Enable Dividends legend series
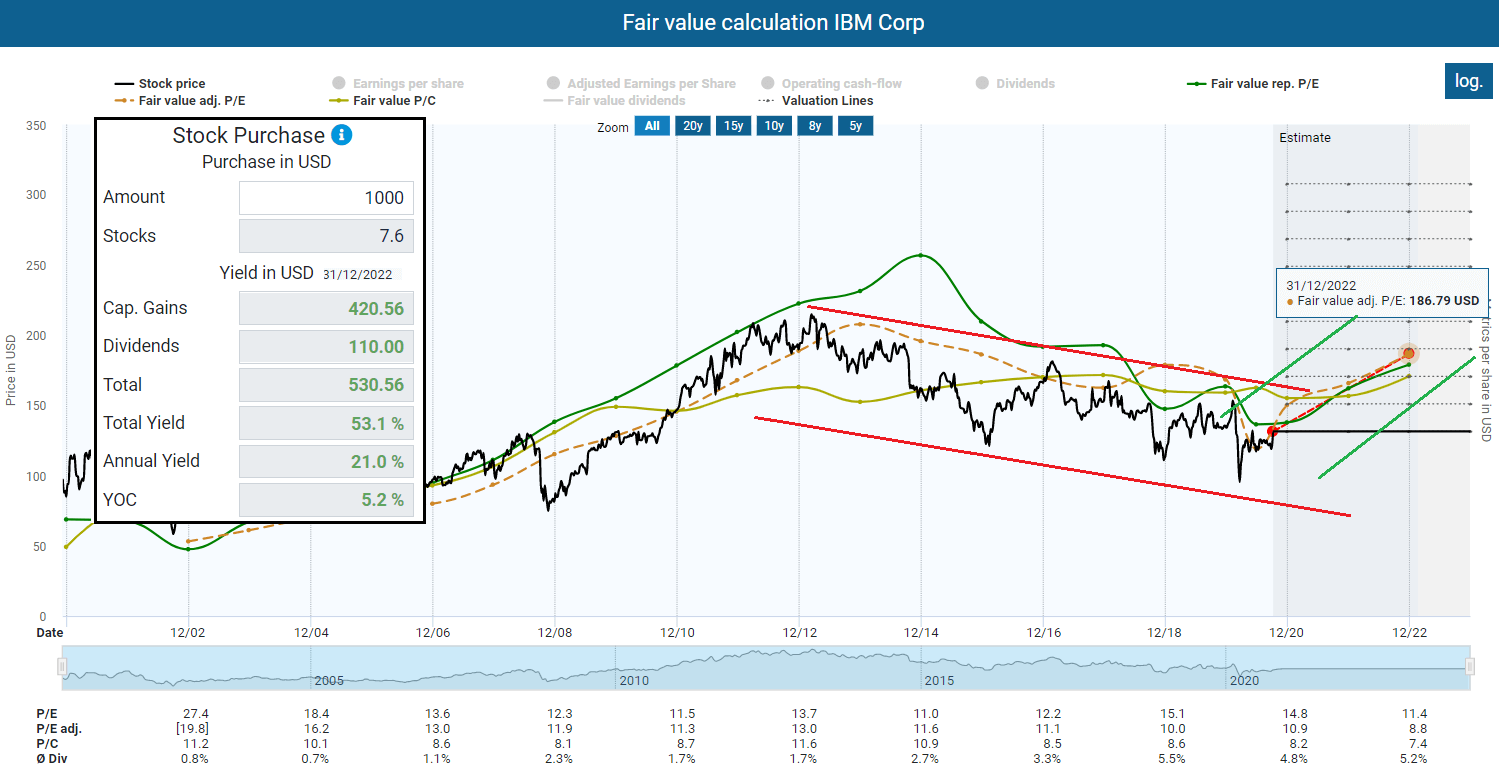 1015,84
